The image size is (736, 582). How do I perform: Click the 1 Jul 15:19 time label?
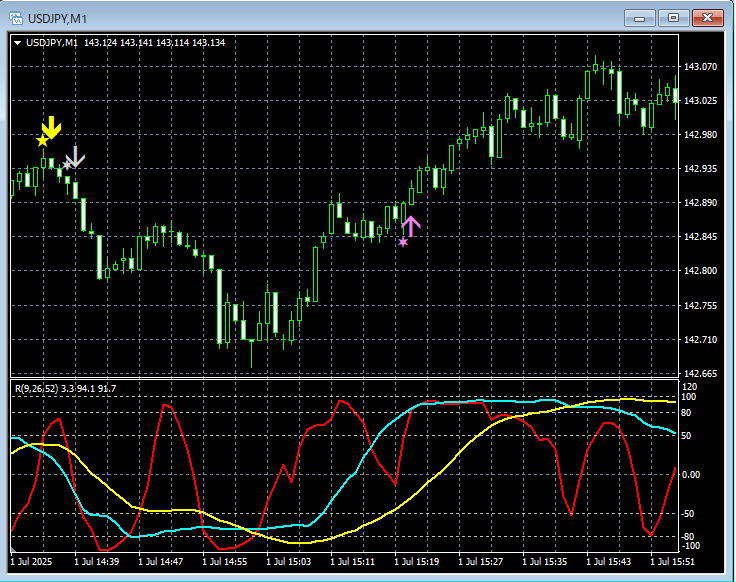pos(416,561)
